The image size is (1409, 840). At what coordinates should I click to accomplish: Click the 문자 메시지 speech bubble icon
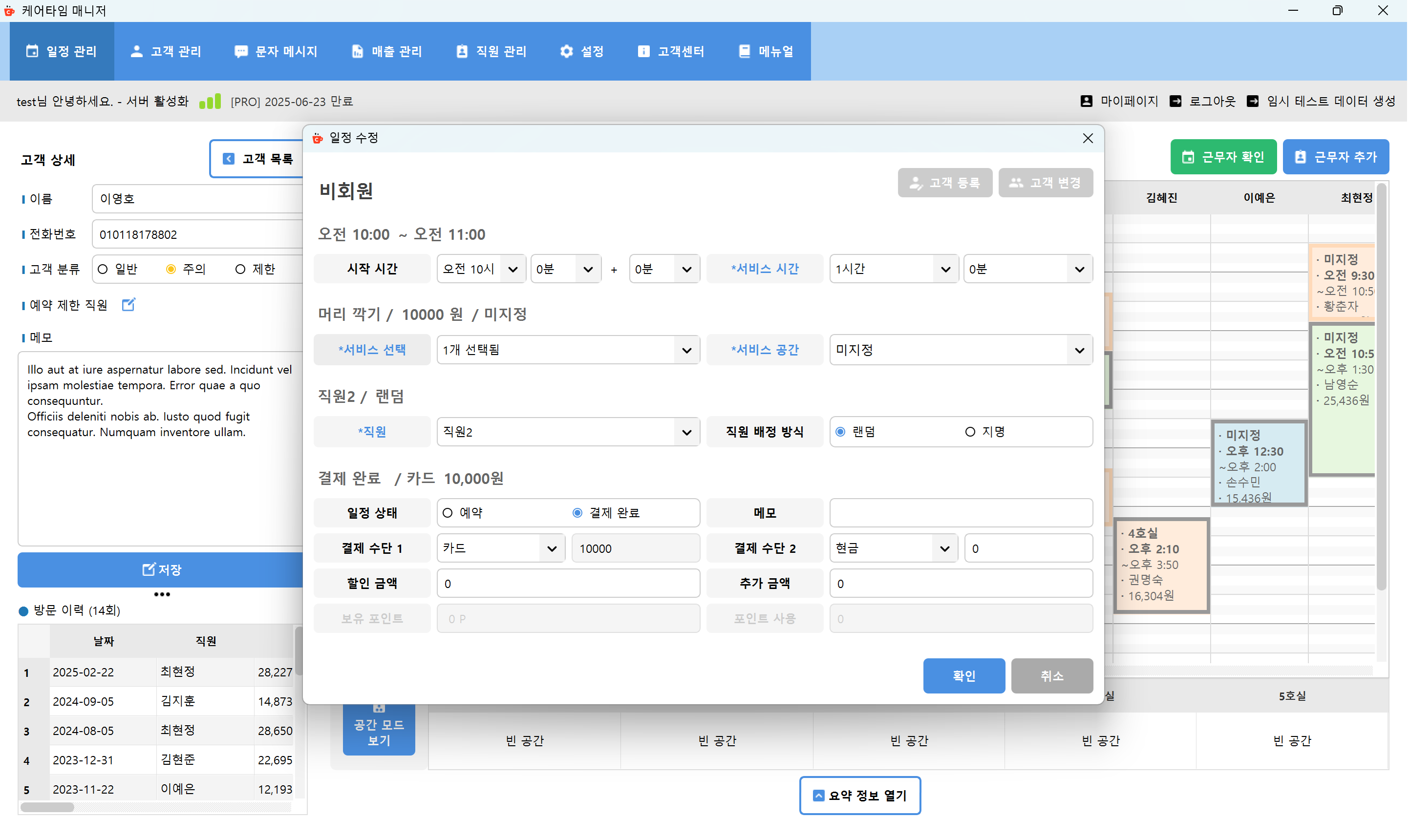241,51
